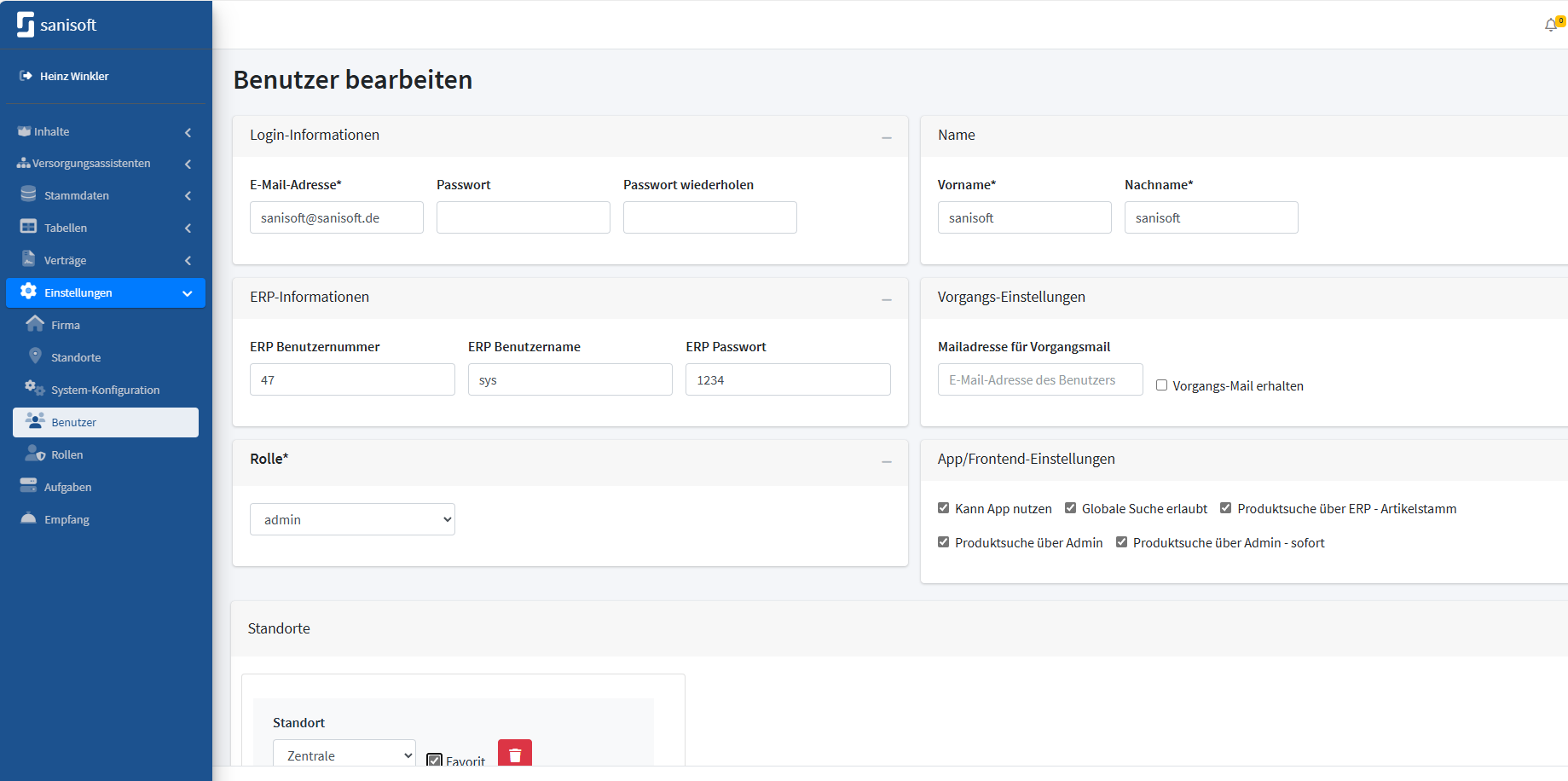Click the notification bell icon
This screenshot has width=1568, height=781.
1551,25
